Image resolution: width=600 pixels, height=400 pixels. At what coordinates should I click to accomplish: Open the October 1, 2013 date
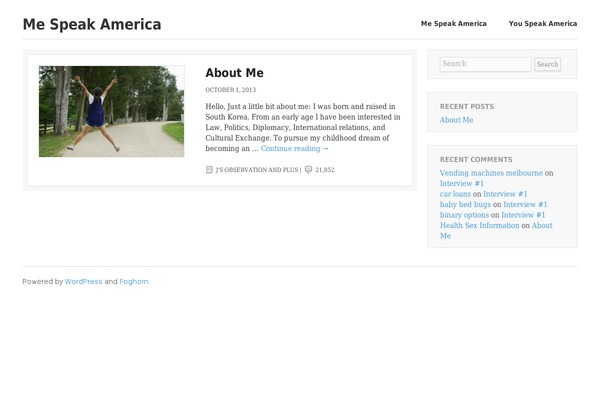[x=230, y=90]
